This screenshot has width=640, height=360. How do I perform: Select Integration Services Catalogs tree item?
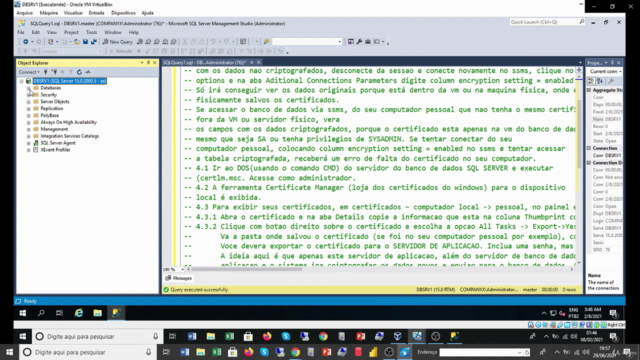69,136
